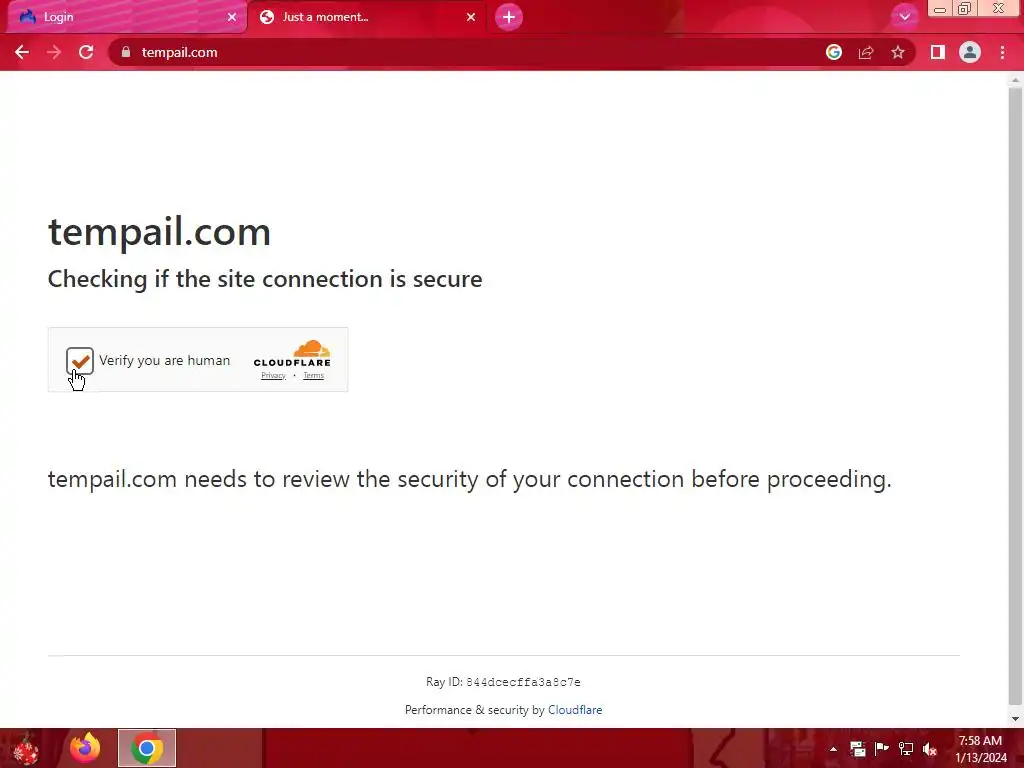Bookmark this page with the star
Image resolution: width=1024 pixels, height=768 pixels.
click(898, 52)
